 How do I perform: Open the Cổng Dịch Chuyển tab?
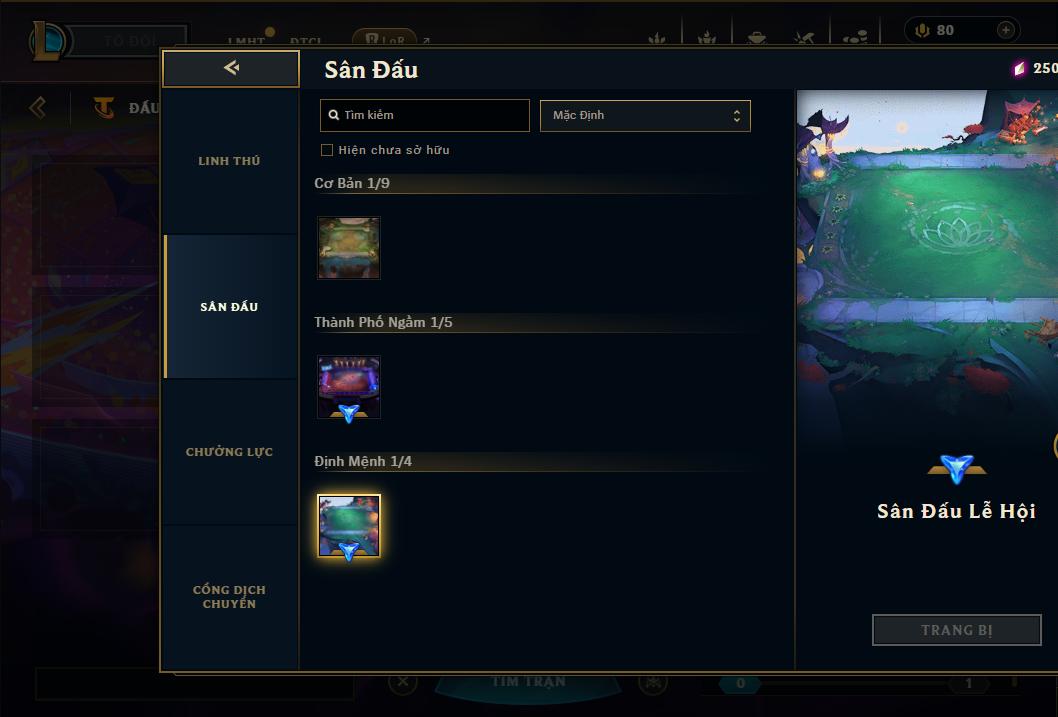(229, 597)
